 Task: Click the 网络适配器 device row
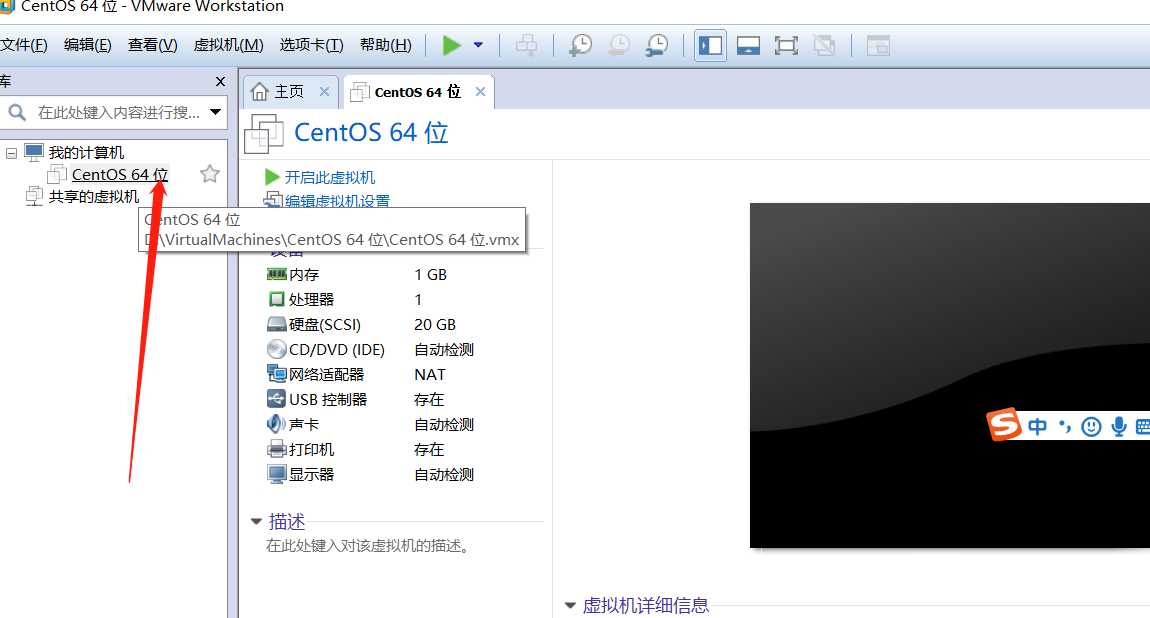(x=370, y=375)
